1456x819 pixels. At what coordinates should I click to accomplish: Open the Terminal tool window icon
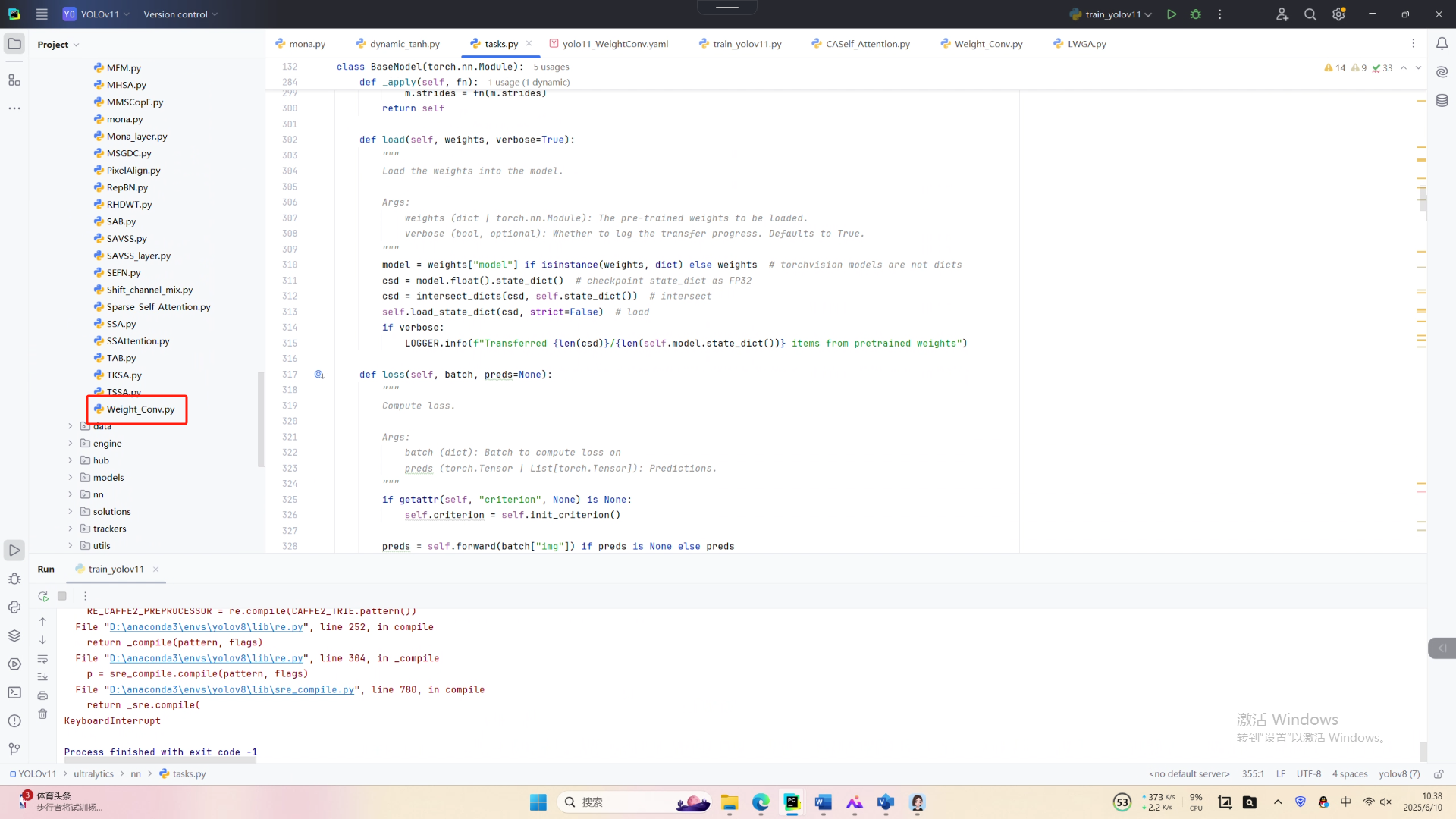pos(14,692)
